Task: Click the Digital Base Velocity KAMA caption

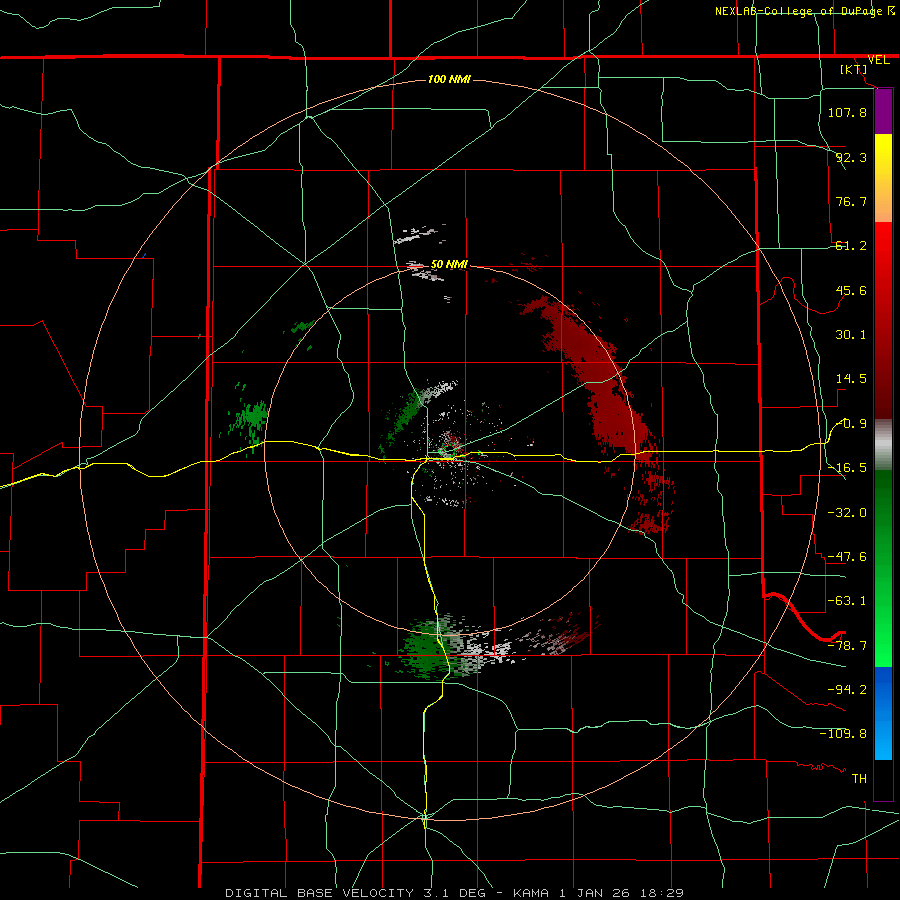Action: [x=455, y=893]
